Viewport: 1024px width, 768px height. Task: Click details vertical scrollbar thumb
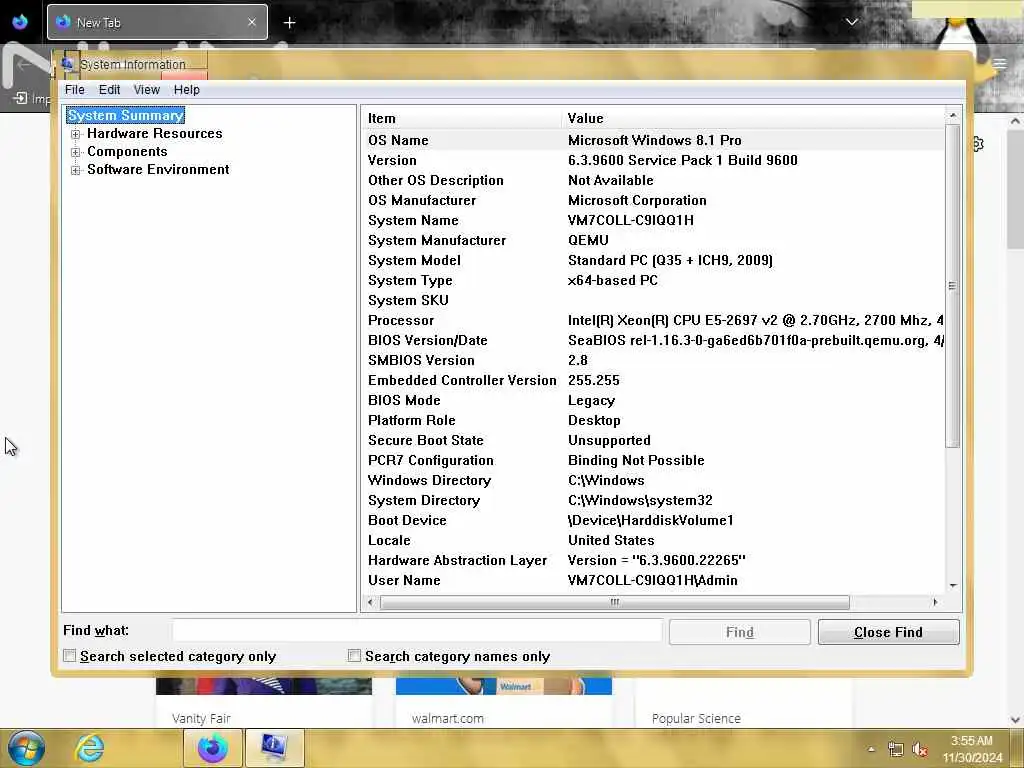[952, 286]
